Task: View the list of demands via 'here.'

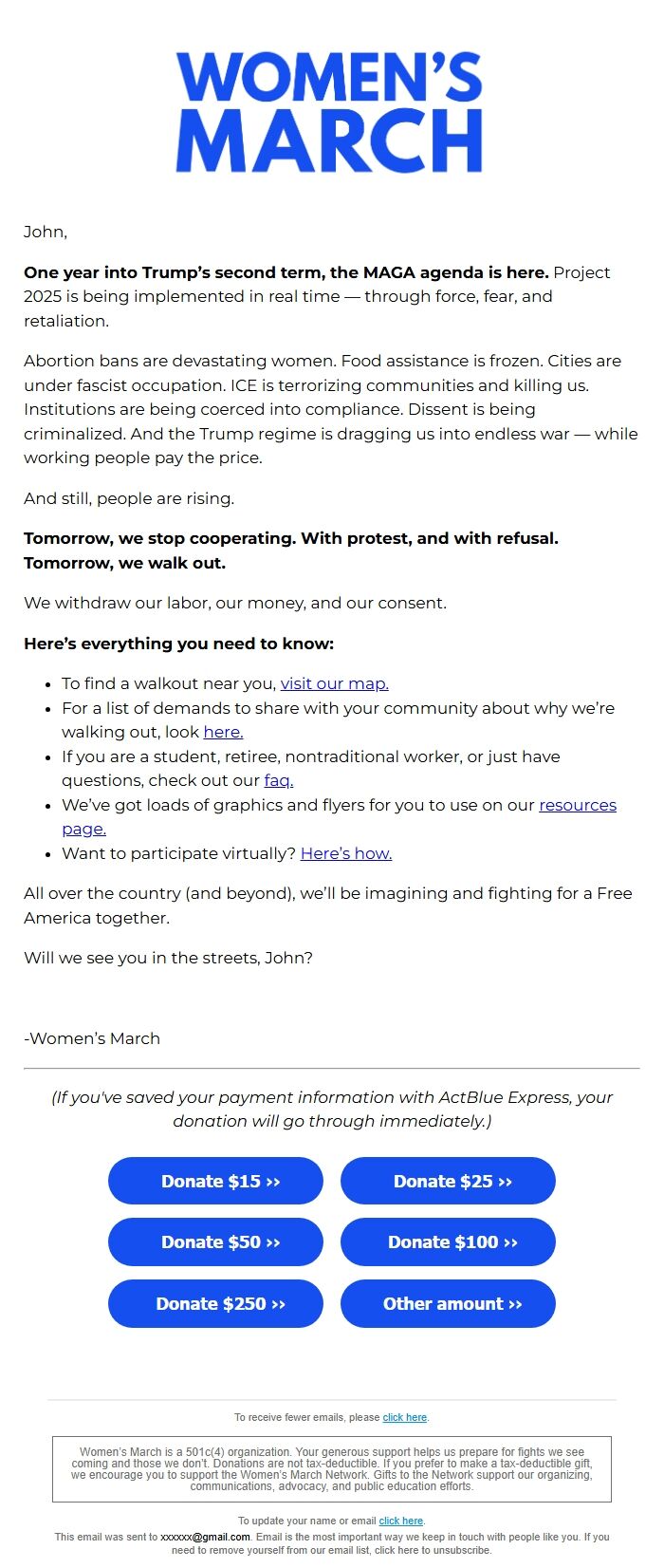Action: click(x=223, y=732)
